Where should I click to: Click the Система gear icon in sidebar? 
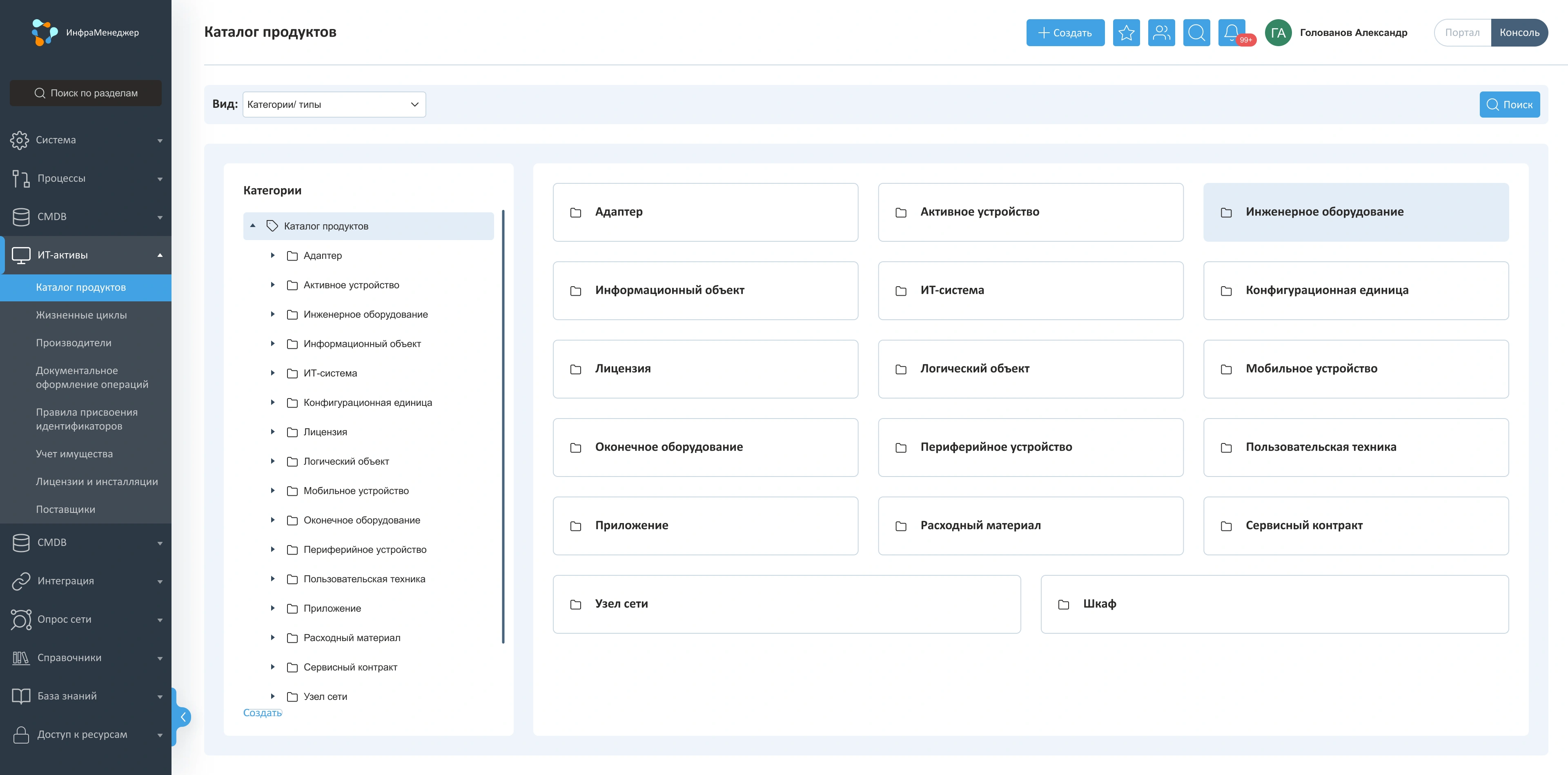click(x=20, y=140)
